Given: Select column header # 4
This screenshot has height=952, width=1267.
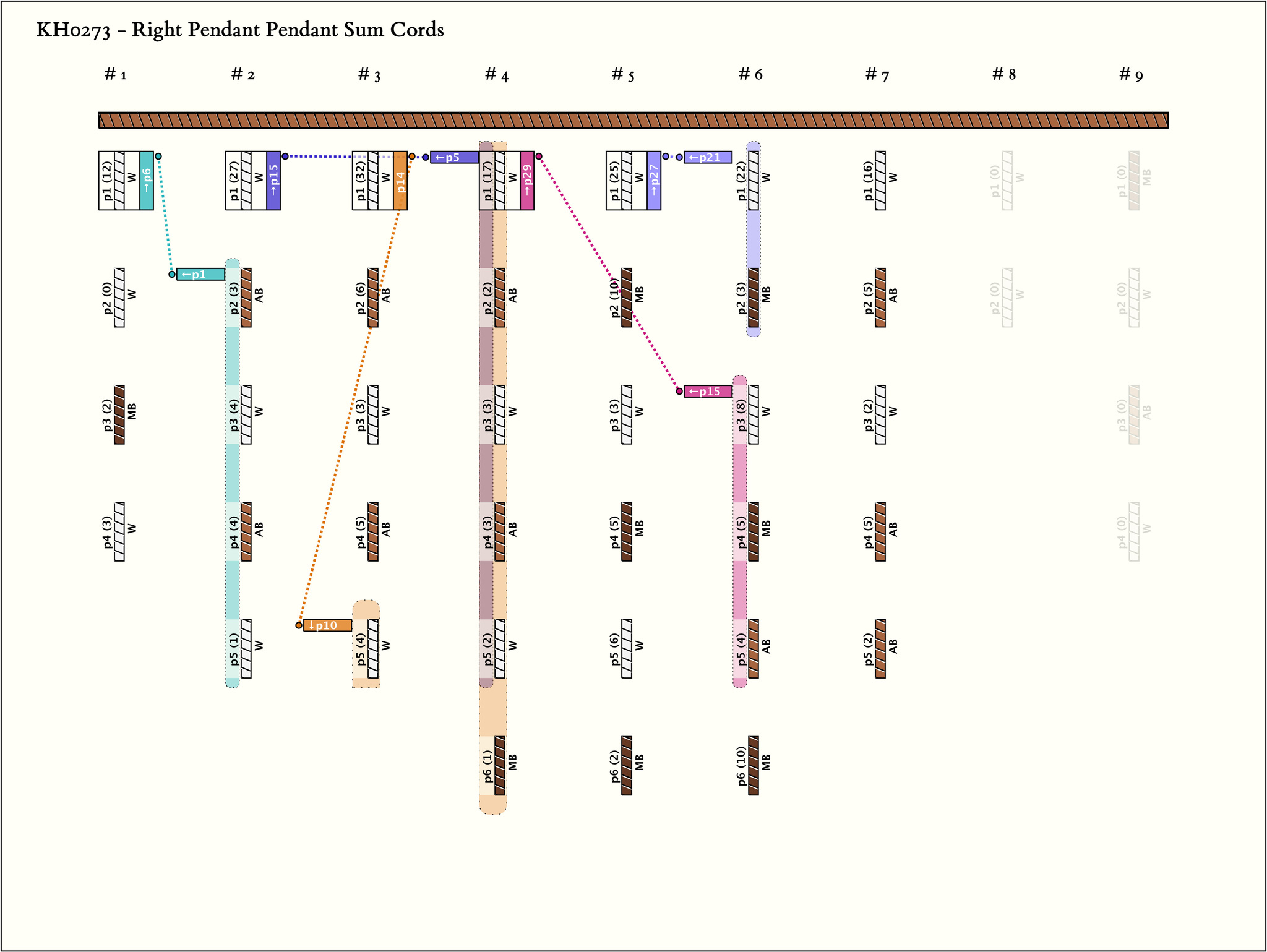Looking at the screenshot, I should [x=496, y=75].
